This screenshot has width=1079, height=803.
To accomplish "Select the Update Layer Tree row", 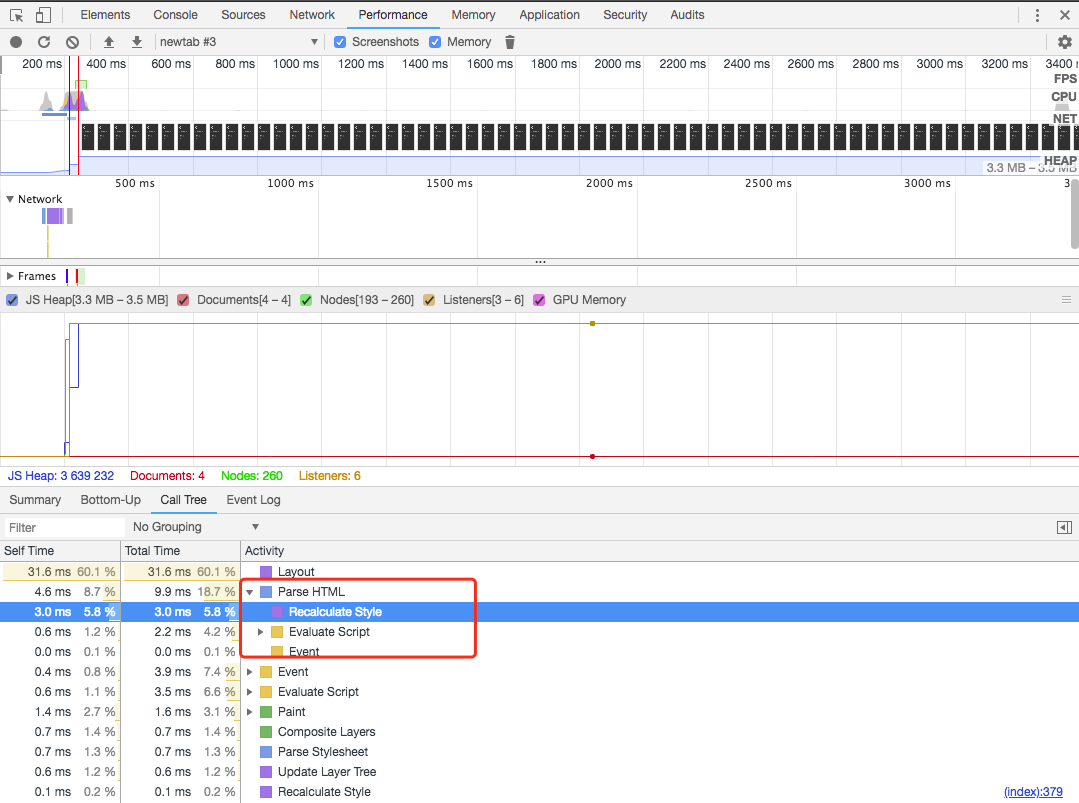I will click(540, 771).
